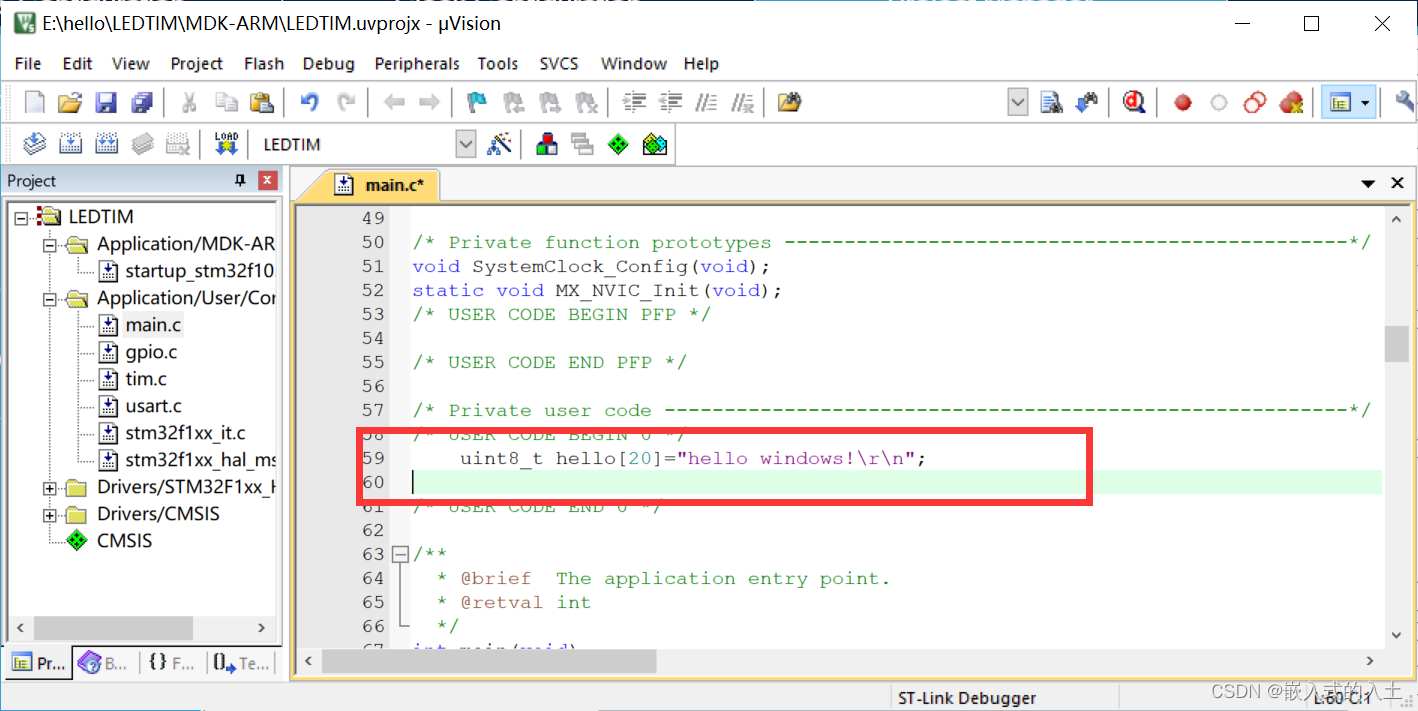Open Manage Project Items blocks icon
Image resolution: width=1418 pixels, height=711 pixels.
tap(547, 144)
